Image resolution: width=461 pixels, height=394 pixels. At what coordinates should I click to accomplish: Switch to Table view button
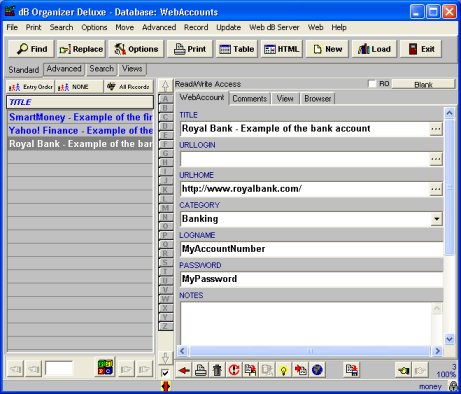click(x=237, y=49)
